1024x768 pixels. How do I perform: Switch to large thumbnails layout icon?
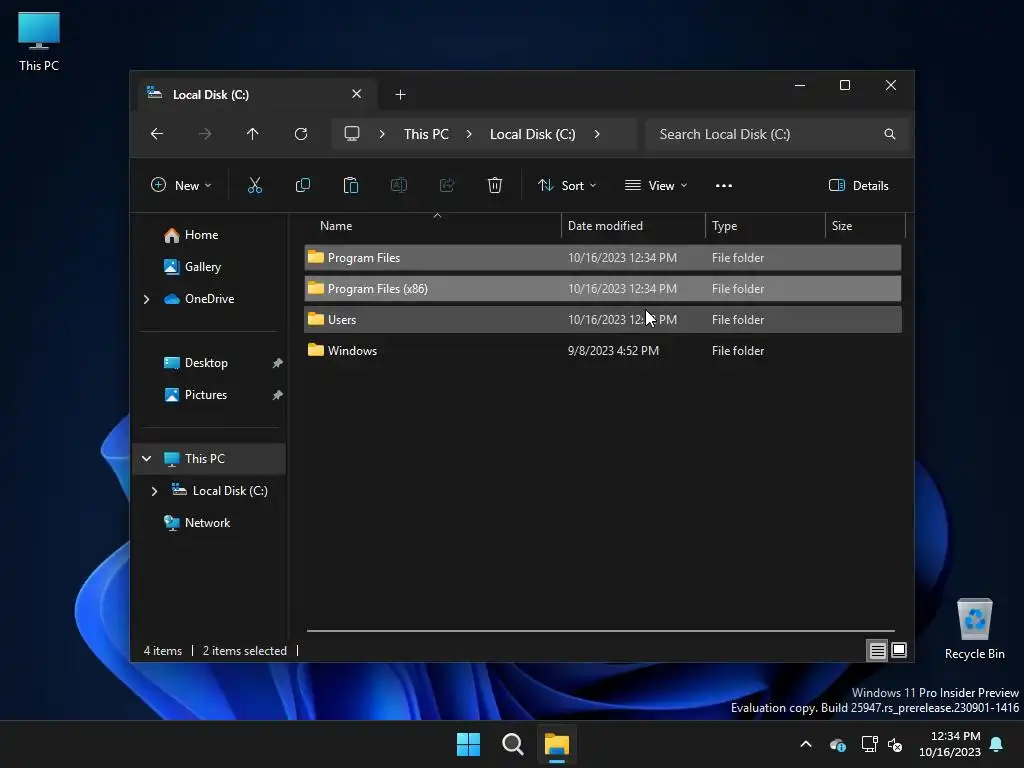click(899, 650)
